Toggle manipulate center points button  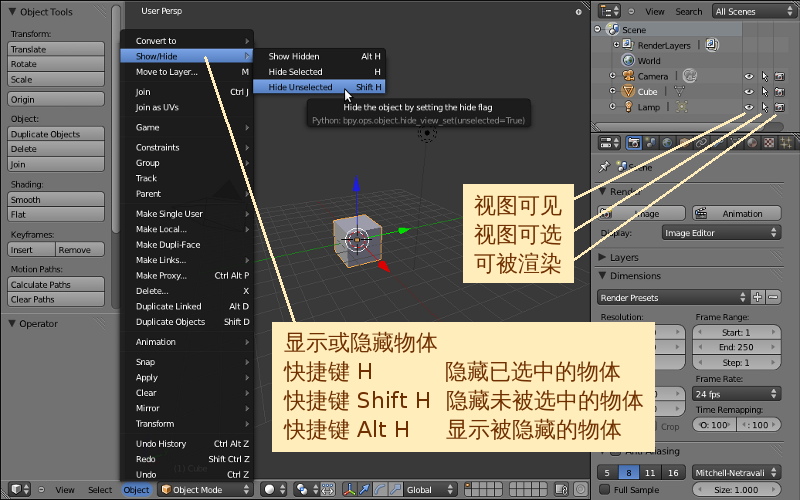coord(328,489)
